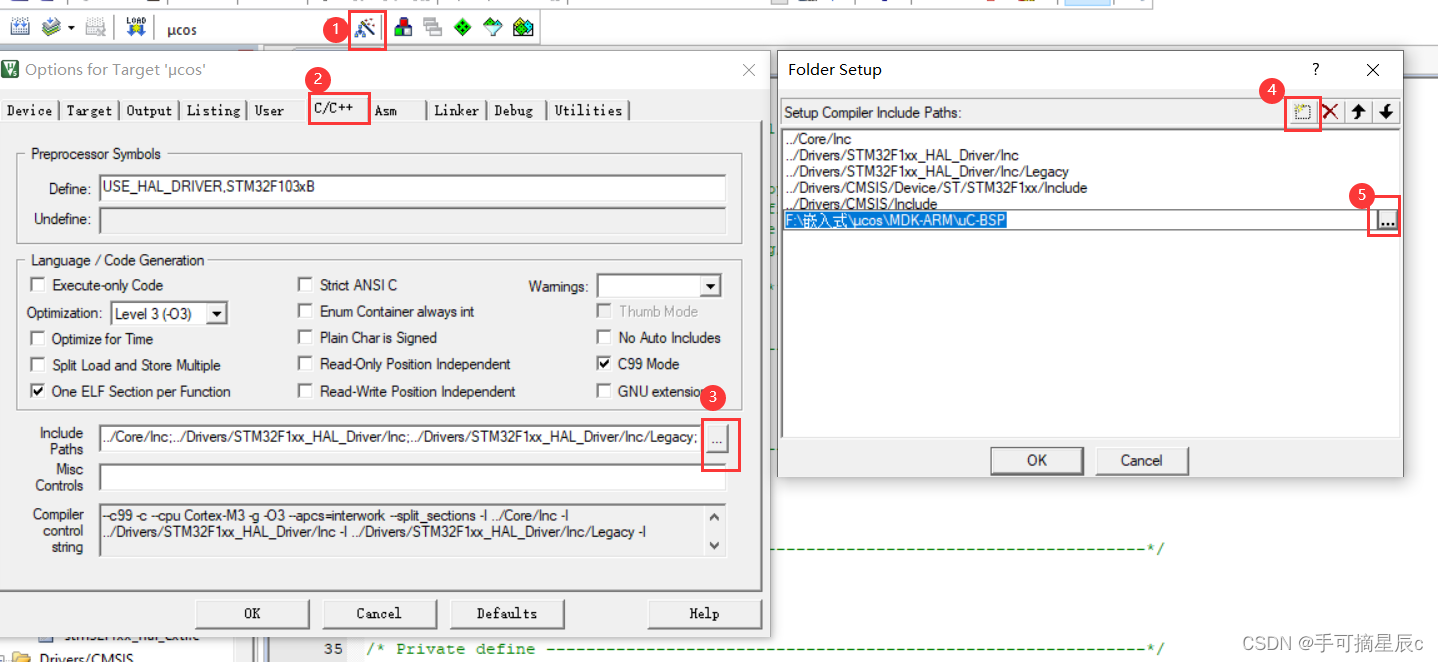Image resolution: width=1438 pixels, height=662 pixels.
Task: Toggle Read-Write Position Independent checkbox
Action: [x=305, y=391]
